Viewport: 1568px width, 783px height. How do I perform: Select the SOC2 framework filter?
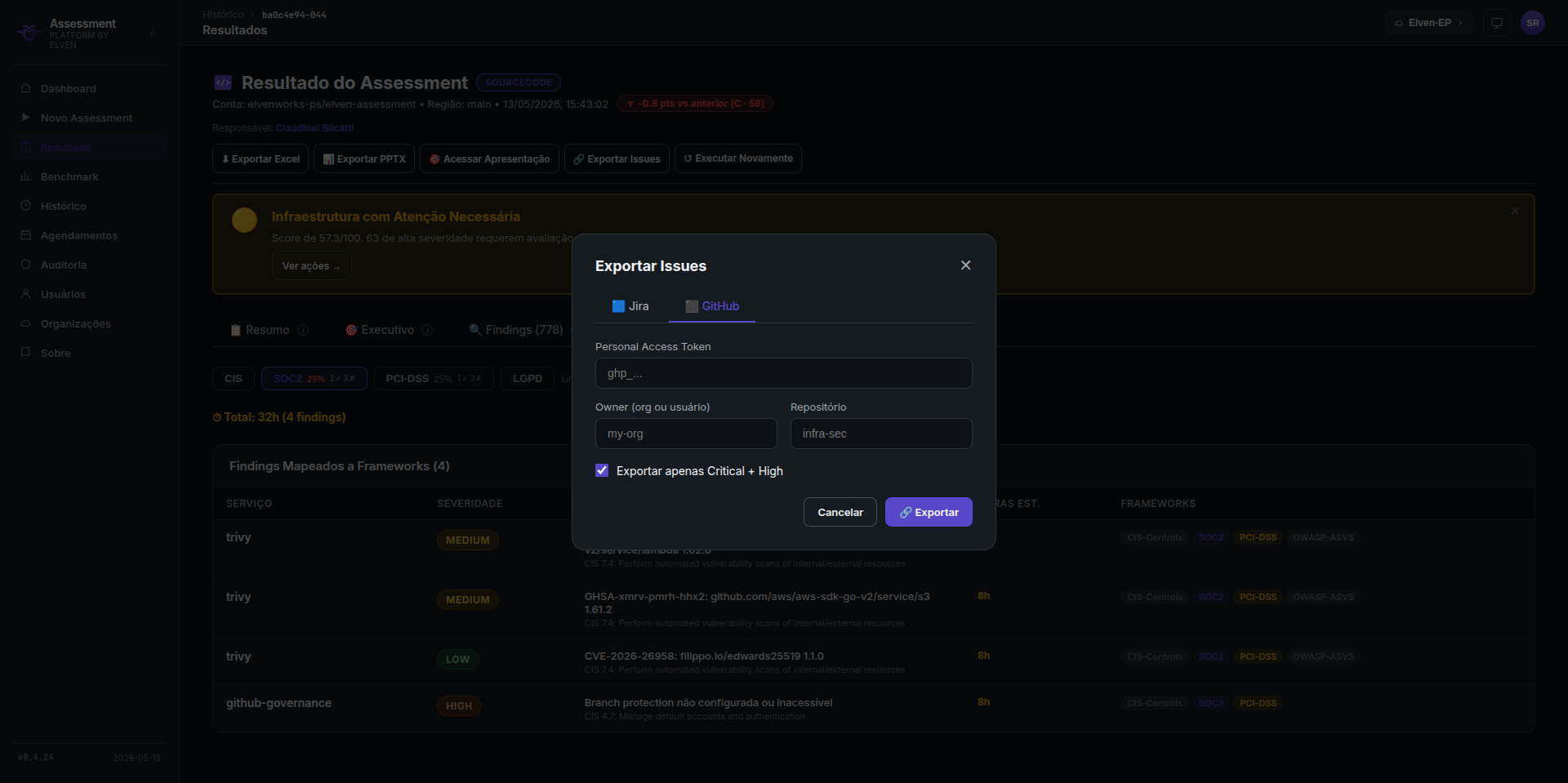click(314, 378)
